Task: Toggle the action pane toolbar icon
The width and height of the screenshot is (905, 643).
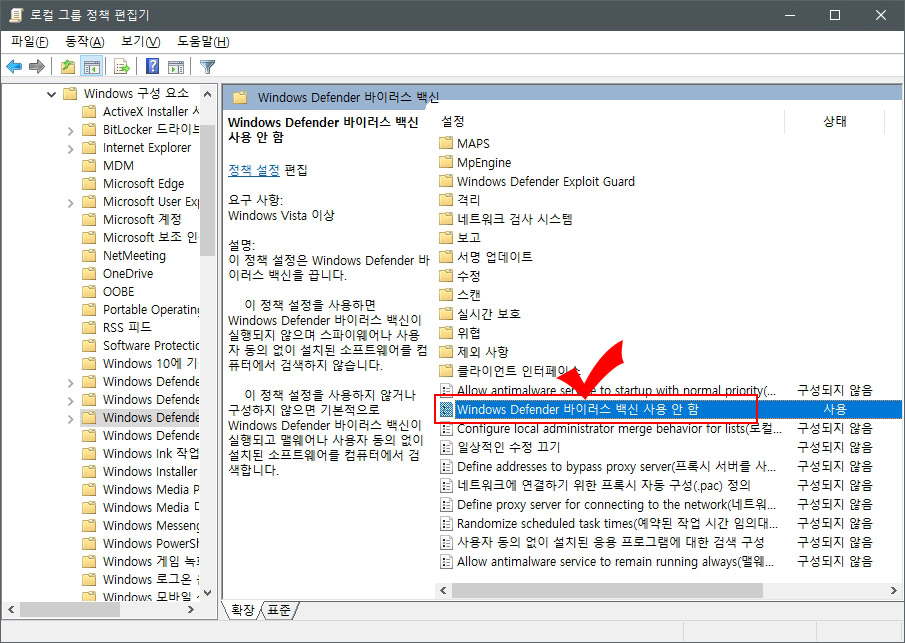Action: 176,67
